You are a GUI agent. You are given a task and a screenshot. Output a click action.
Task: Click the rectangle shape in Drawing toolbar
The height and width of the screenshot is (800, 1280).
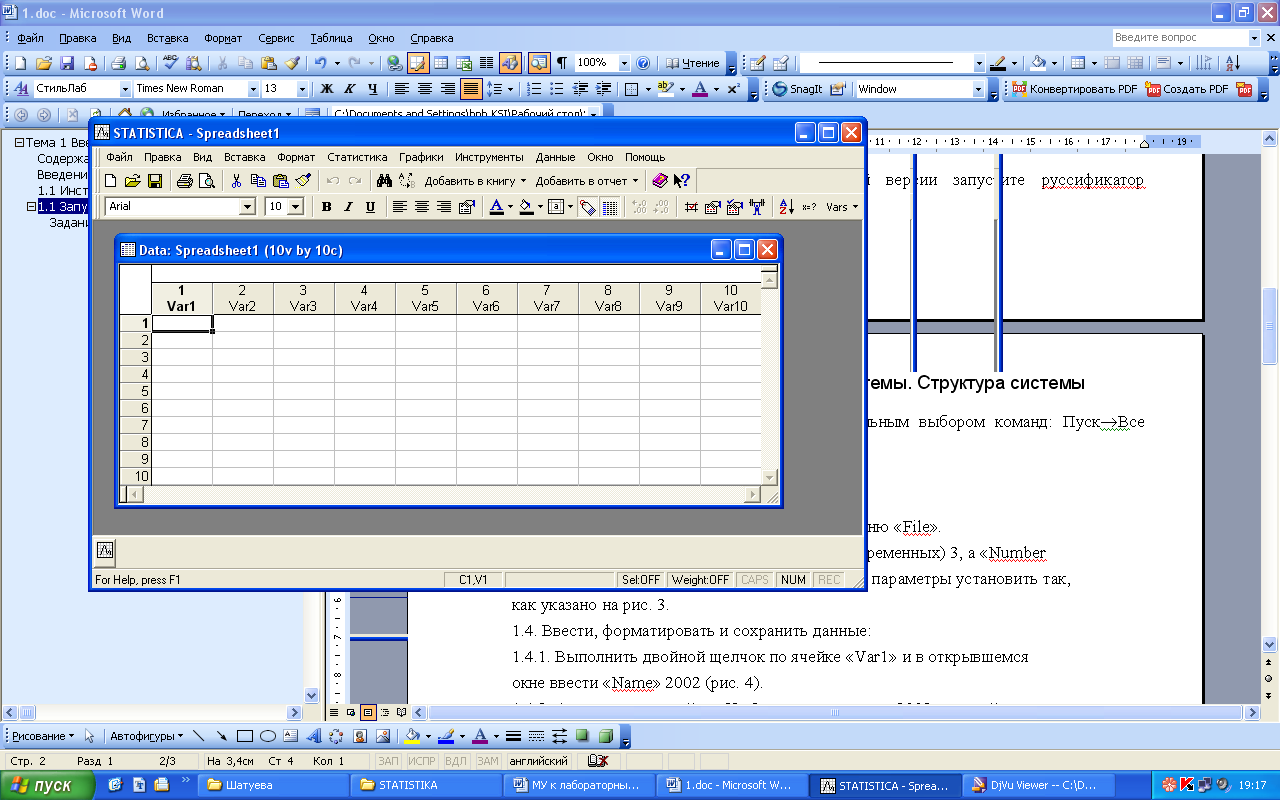pos(245,736)
